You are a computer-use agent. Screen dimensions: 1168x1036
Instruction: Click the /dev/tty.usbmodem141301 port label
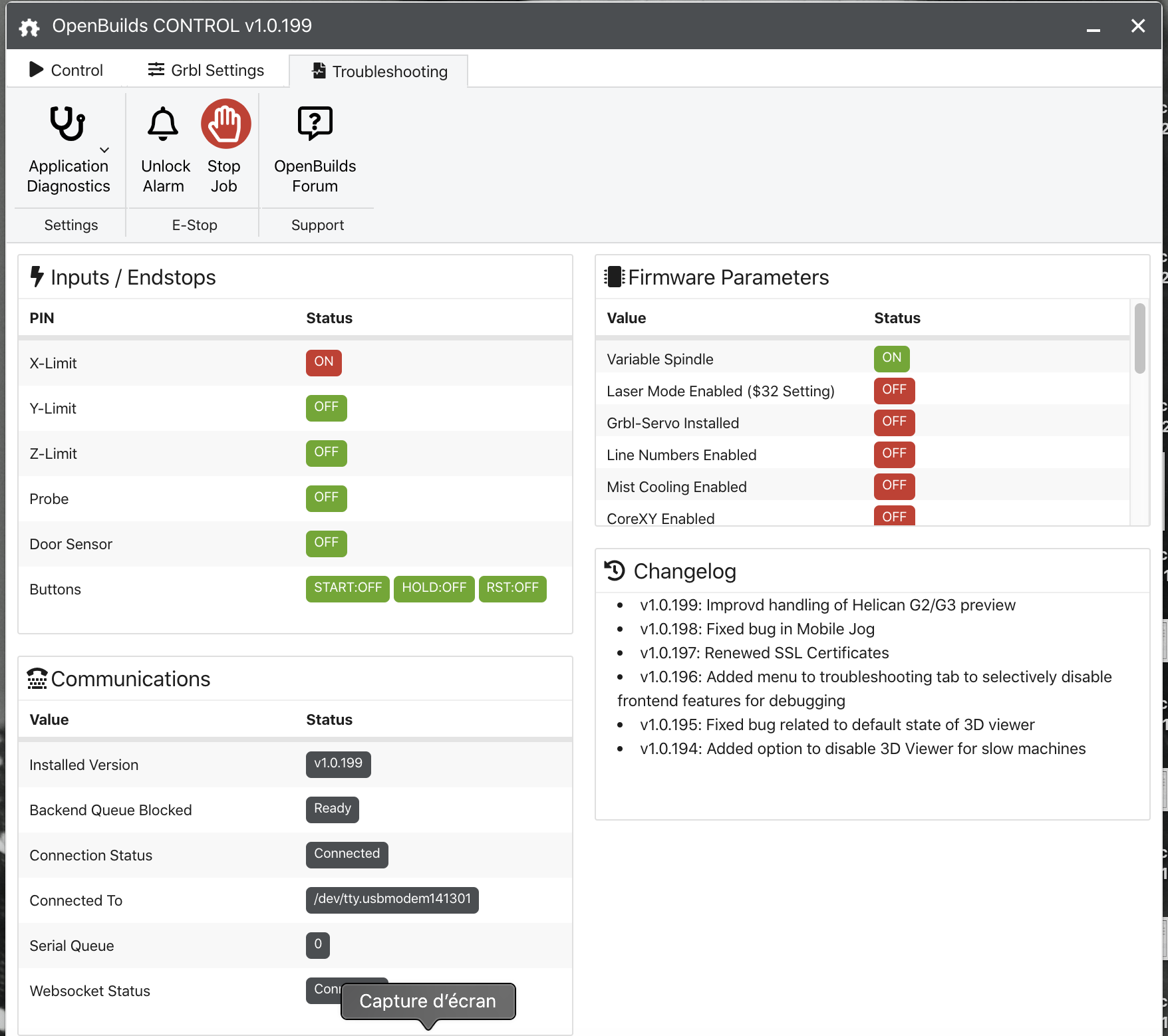[392, 900]
